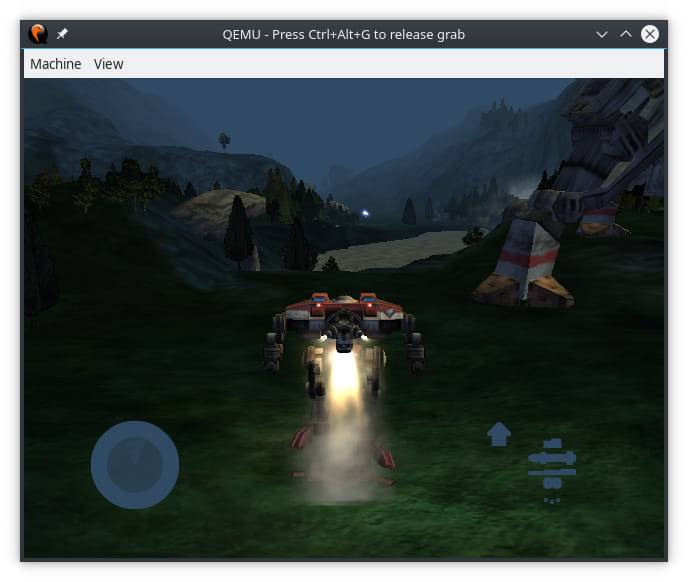
Task: Click the player's red mech body
Action: click(x=343, y=312)
